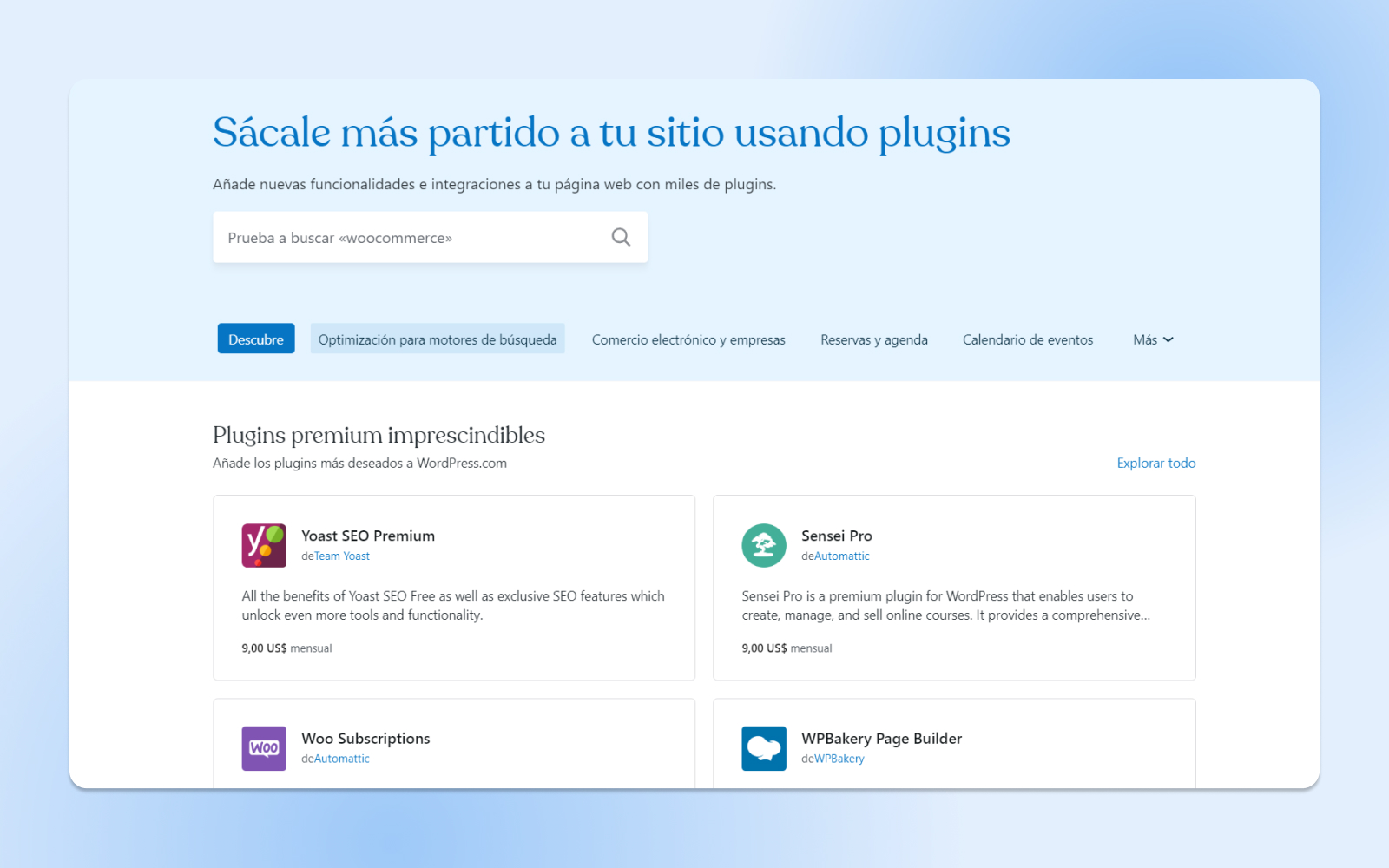1389x868 pixels.
Task: Open the «Más» dropdown menu
Action: point(1152,339)
